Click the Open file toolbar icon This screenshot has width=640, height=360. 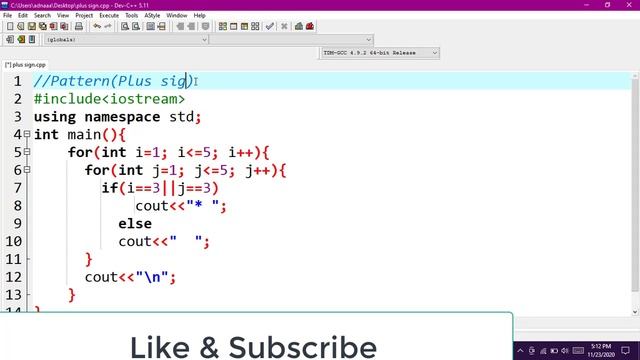[21, 26]
